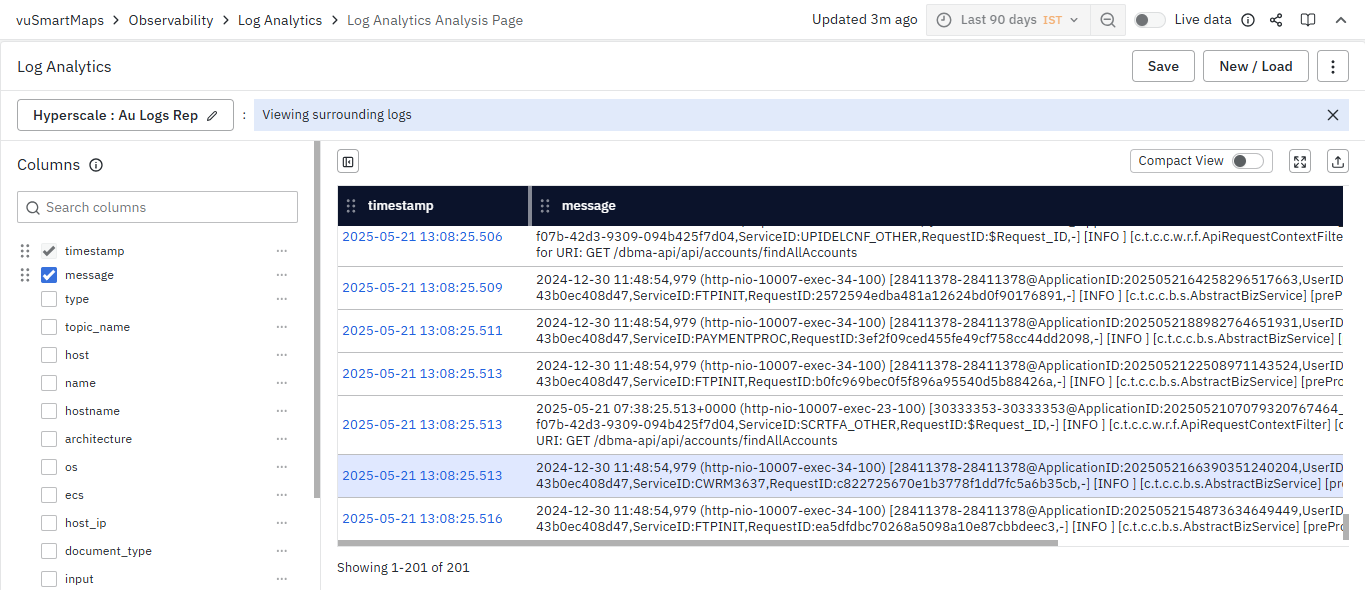Click the zoom out magnifier icon

pos(1107,20)
